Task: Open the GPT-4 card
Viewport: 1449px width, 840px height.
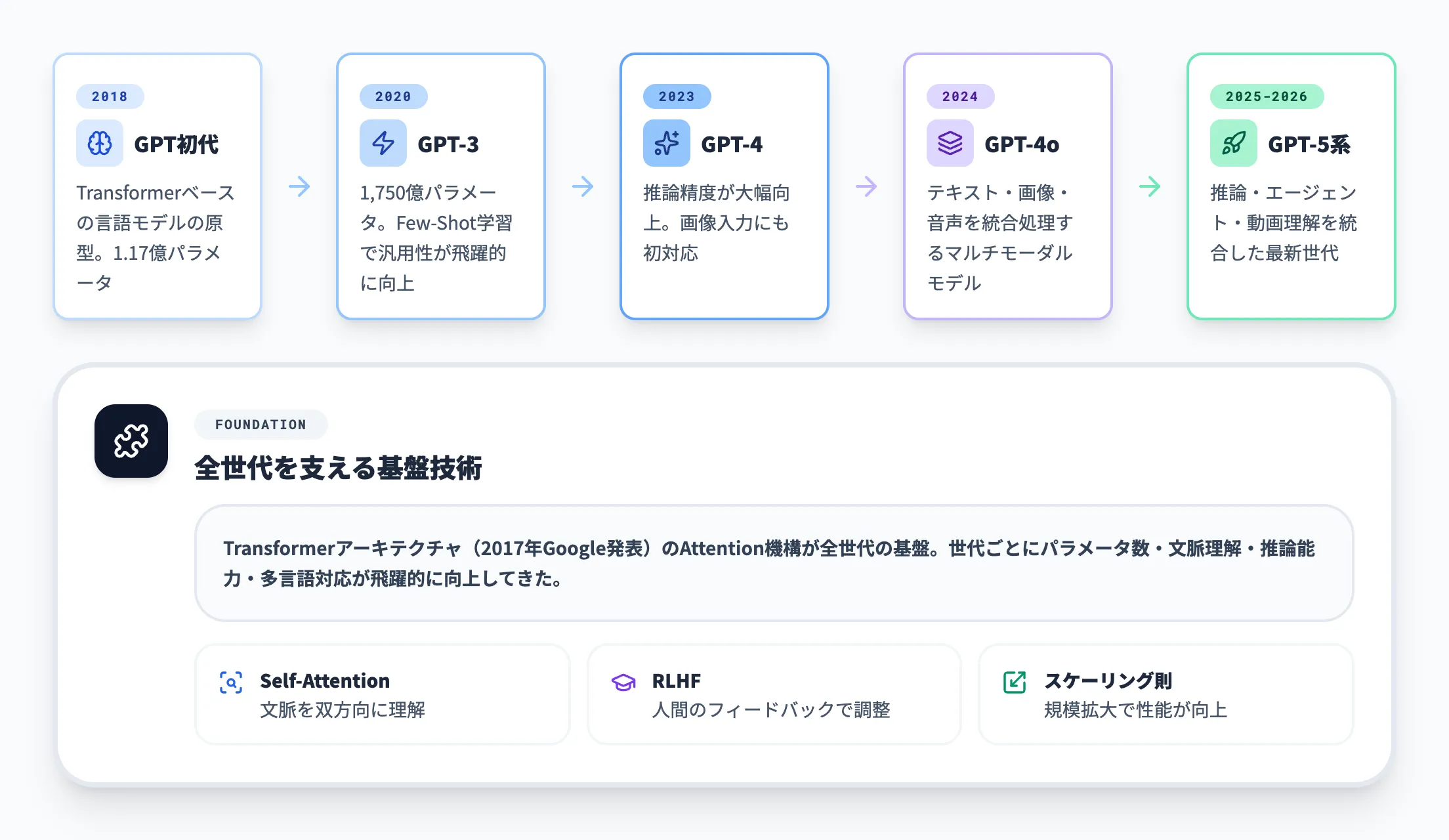Action: pyautogui.click(x=724, y=186)
